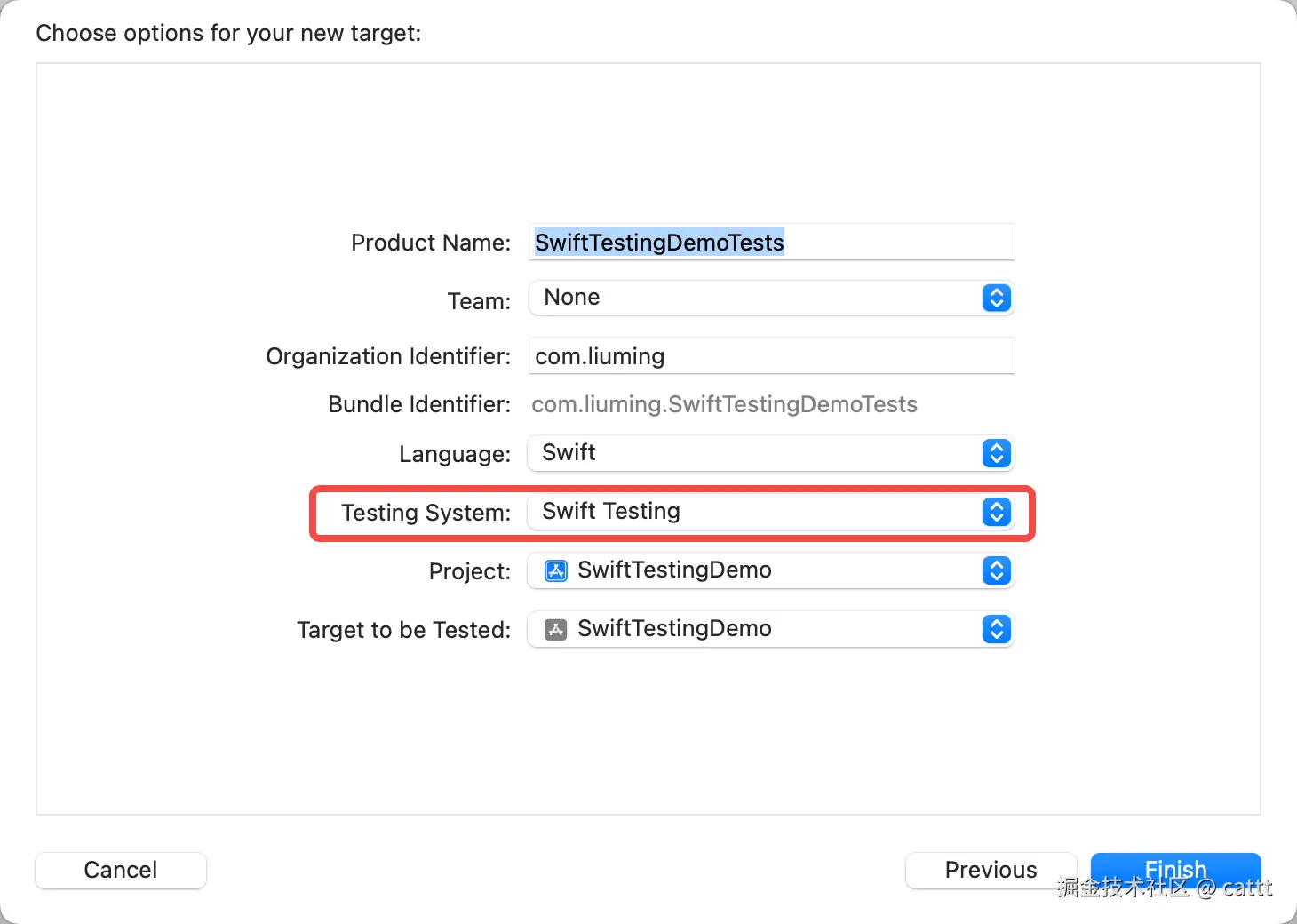Click the Testing System chevron arrows
The height and width of the screenshot is (924, 1297).
click(x=996, y=512)
